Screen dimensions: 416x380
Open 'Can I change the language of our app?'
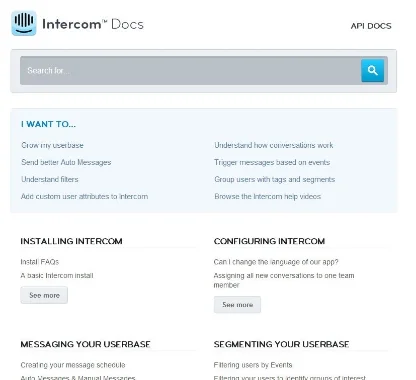[x=276, y=262]
